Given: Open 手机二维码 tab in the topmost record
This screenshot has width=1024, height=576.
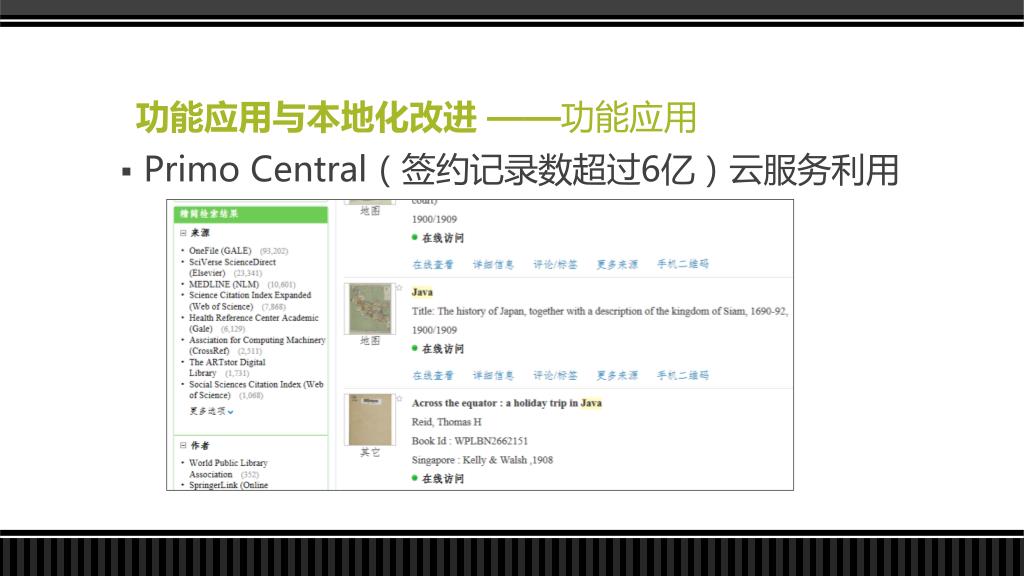Looking at the screenshot, I should [x=682, y=264].
